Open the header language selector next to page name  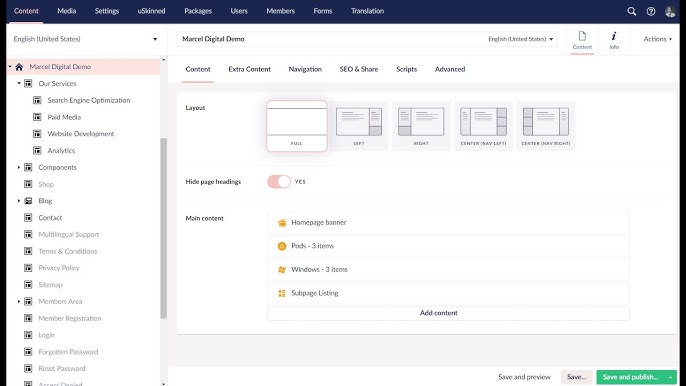521,39
